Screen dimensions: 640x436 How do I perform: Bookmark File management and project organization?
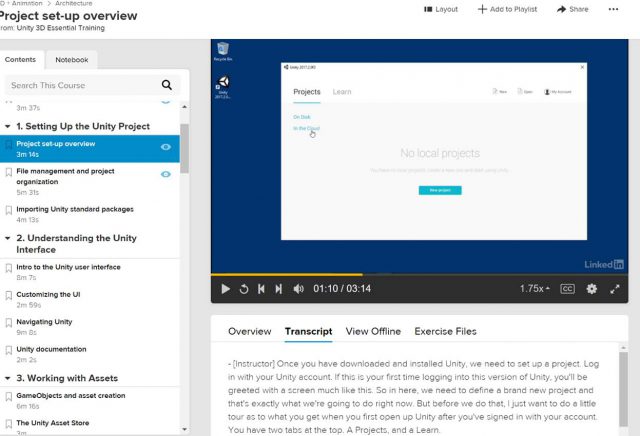[8, 172]
